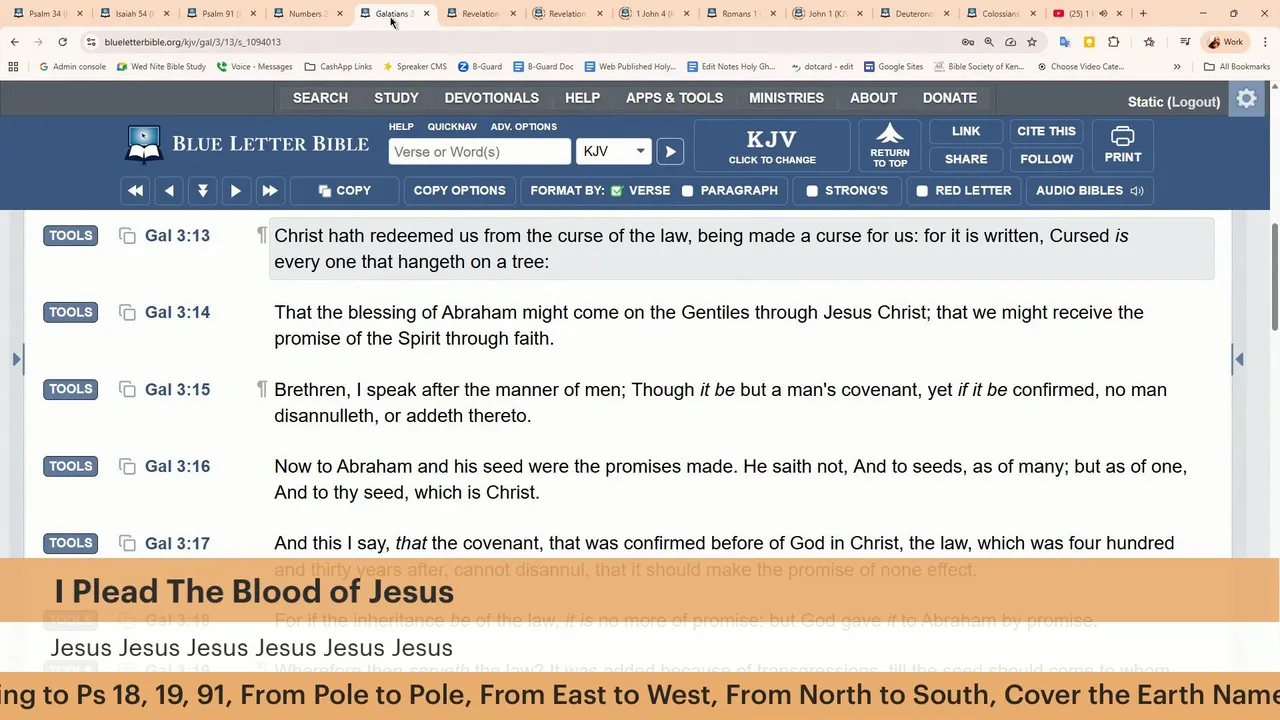The image size is (1280, 720).
Task: Click KJV click to change button
Action: click(772, 145)
